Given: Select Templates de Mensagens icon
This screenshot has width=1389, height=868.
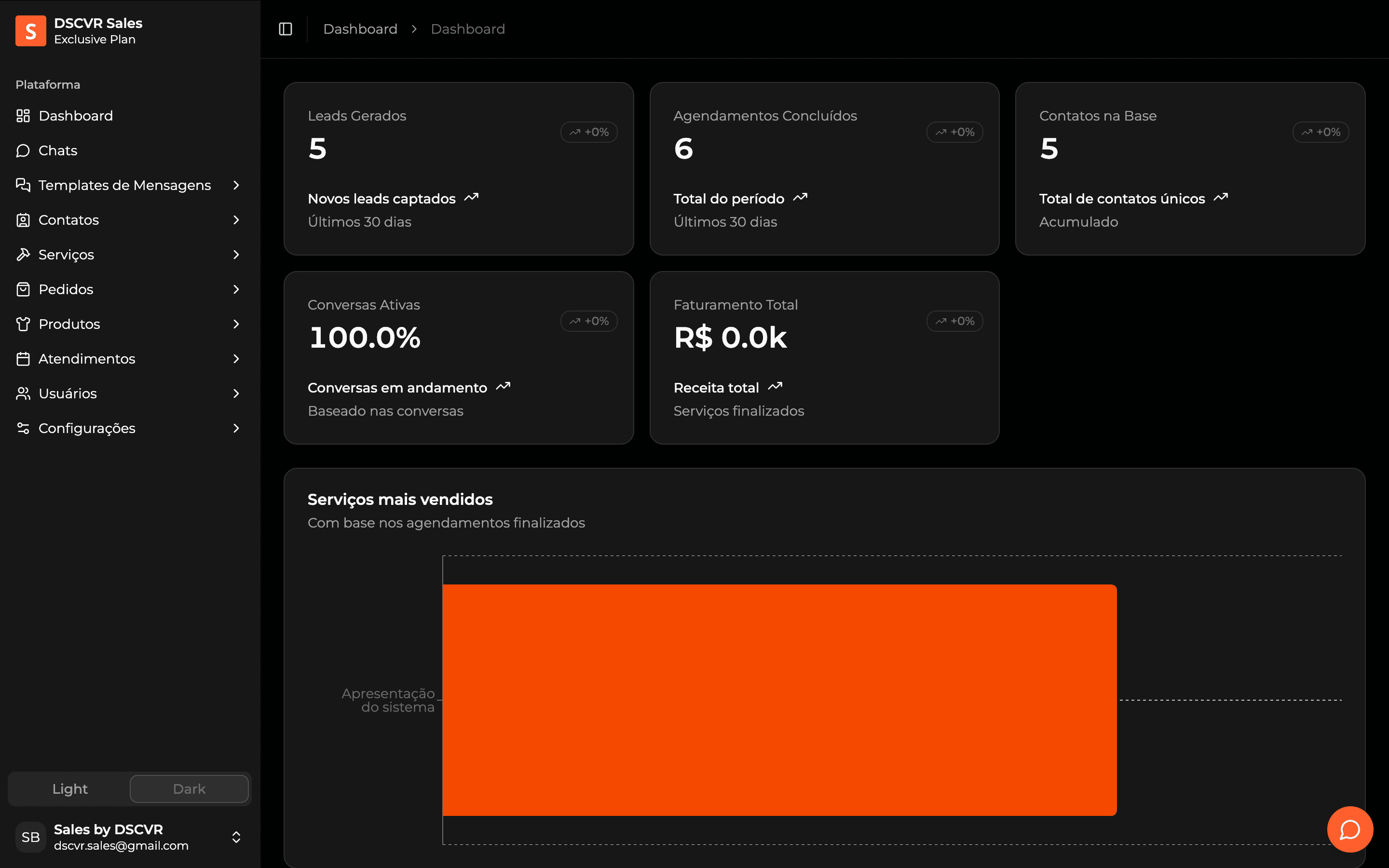Looking at the screenshot, I should click(x=23, y=185).
